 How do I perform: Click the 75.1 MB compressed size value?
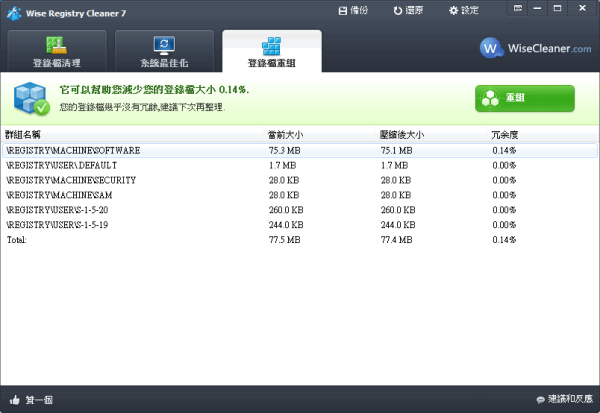pos(396,150)
